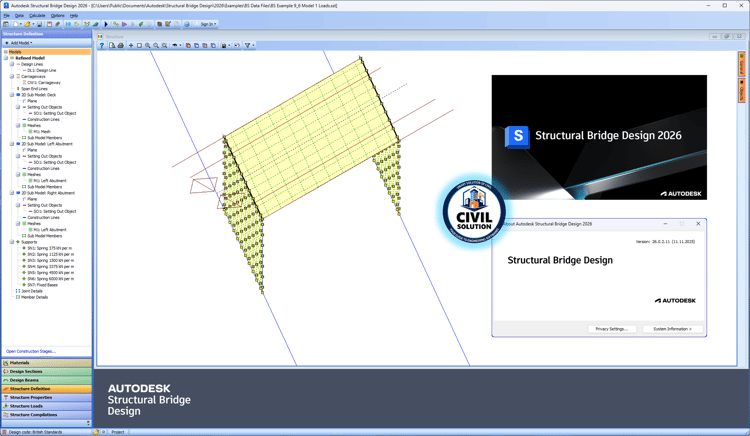
Task: Collapse the 2D Sub Model: Deck node
Action: (x=12, y=95)
